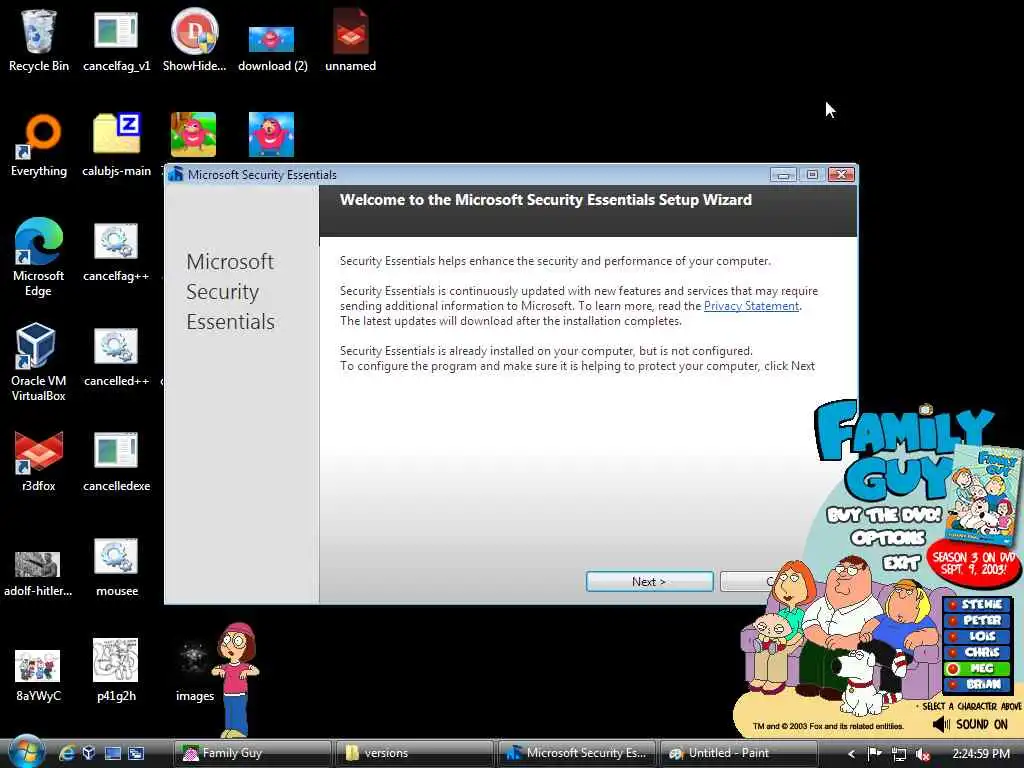Select the cancelfag_v1 desktop icon
This screenshot has height=768, width=1024.
click(116, 40)
